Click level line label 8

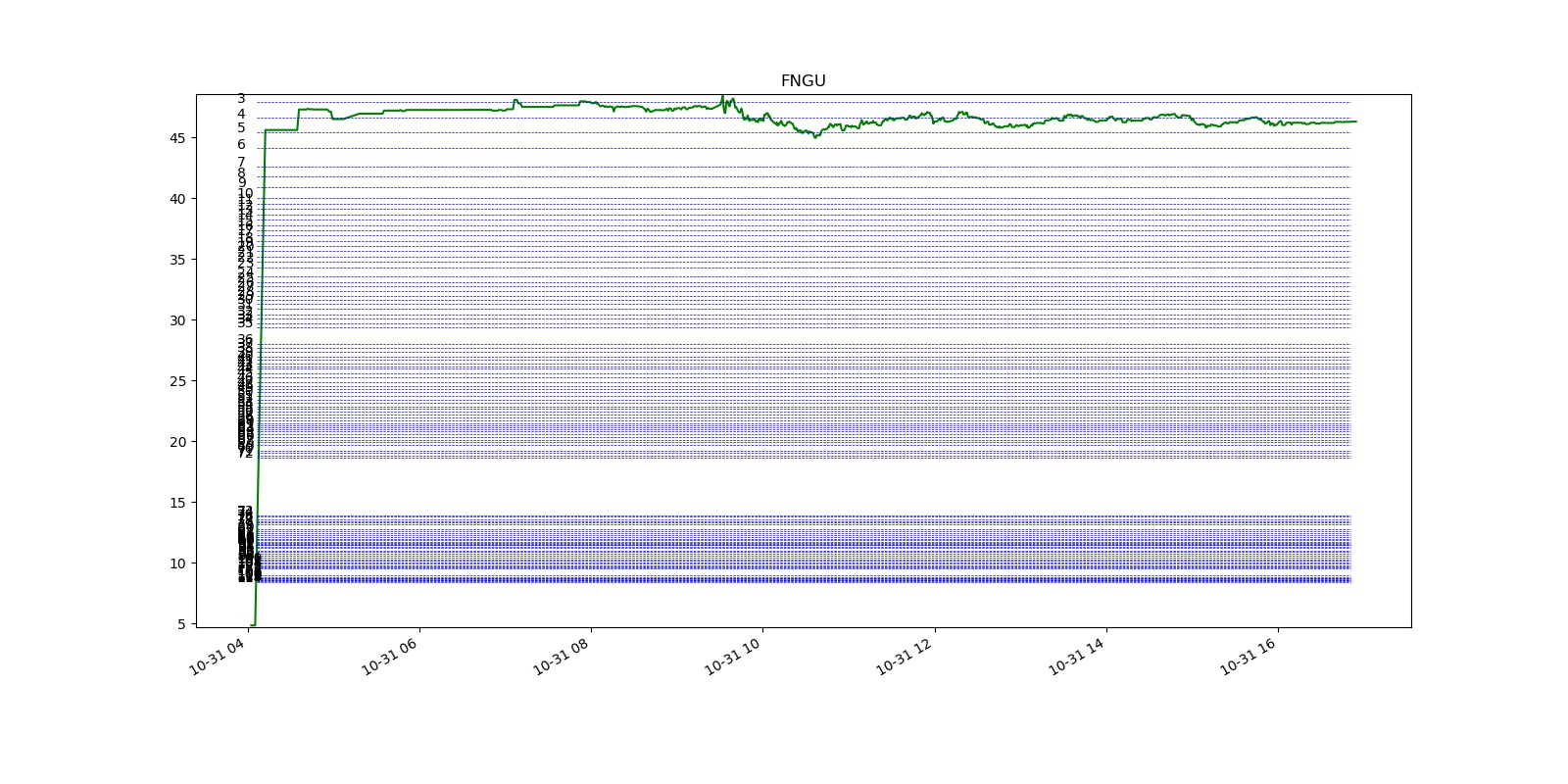(x=241, y=173)
